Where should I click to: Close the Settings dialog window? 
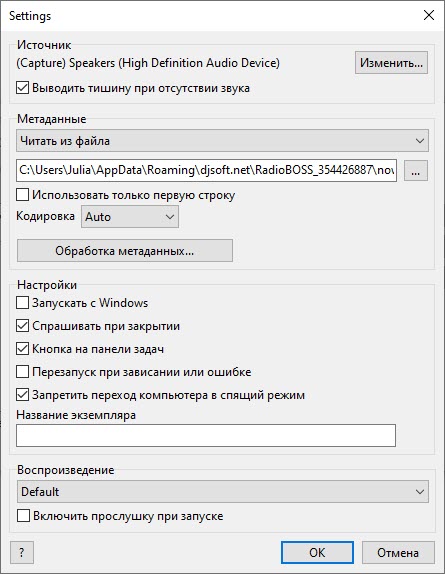click(429, 15)
